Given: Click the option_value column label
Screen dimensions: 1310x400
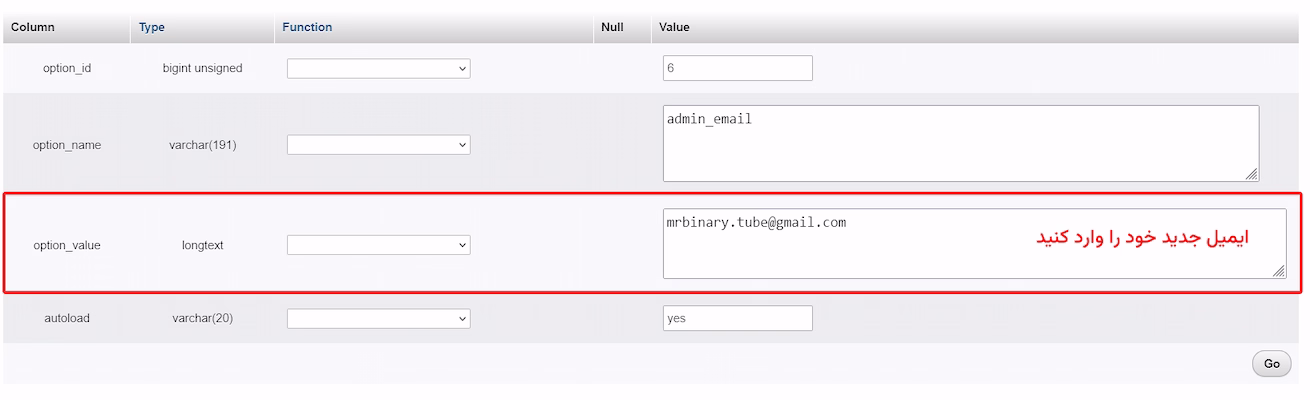Looking at the screenshot, I should (x=67, y=245).
